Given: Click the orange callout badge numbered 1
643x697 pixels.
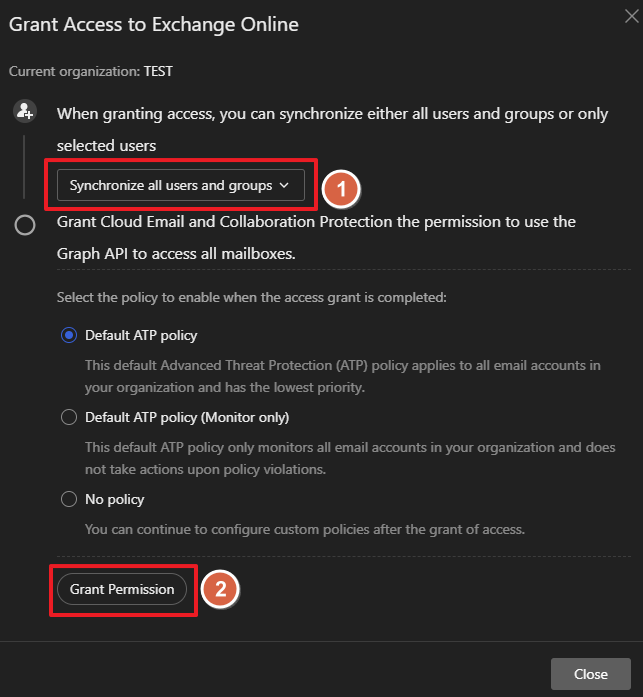Looking at the screenshot, I should tap(340, 187).
